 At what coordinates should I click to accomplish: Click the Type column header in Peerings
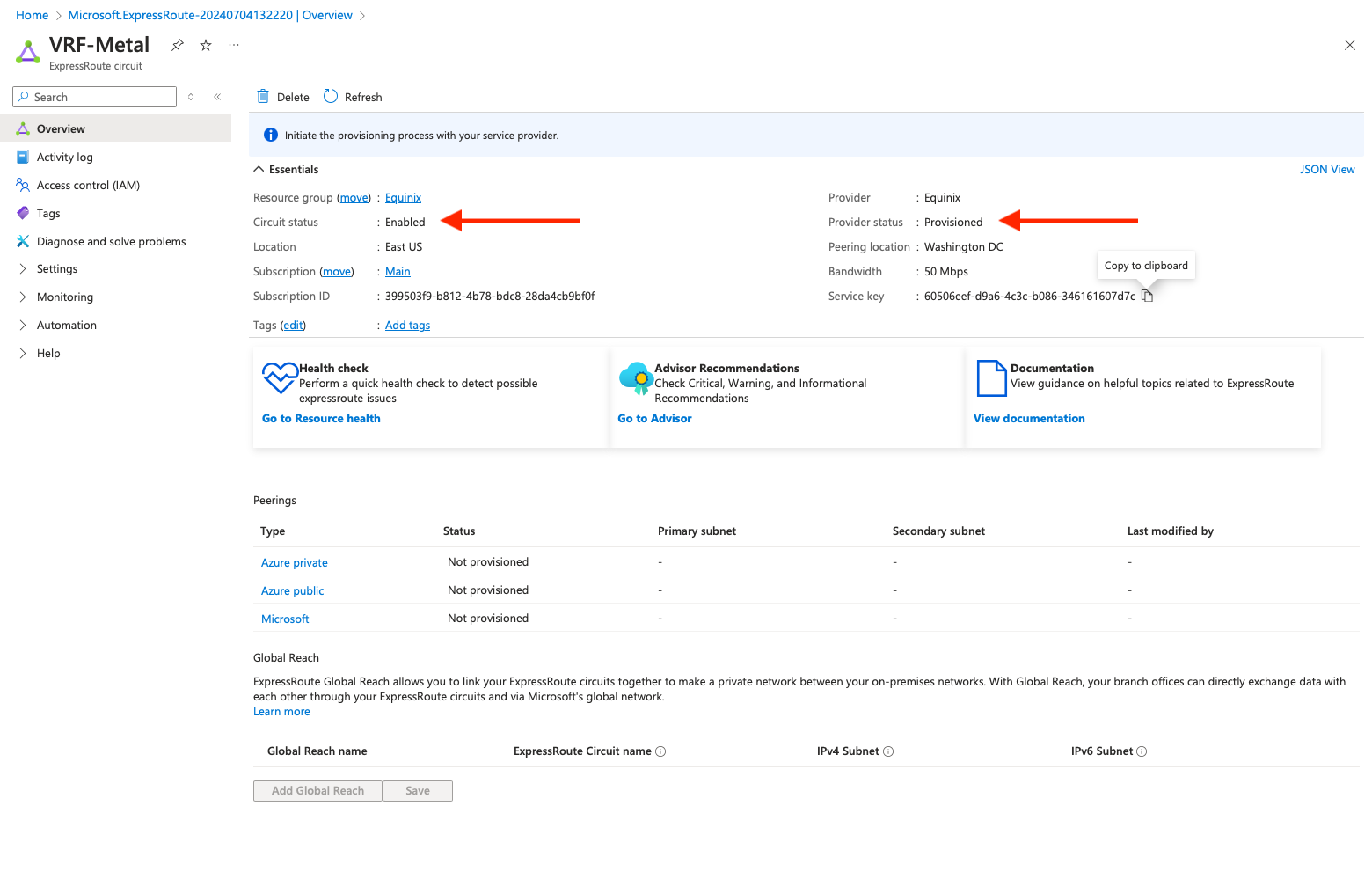tap(273, 531)
